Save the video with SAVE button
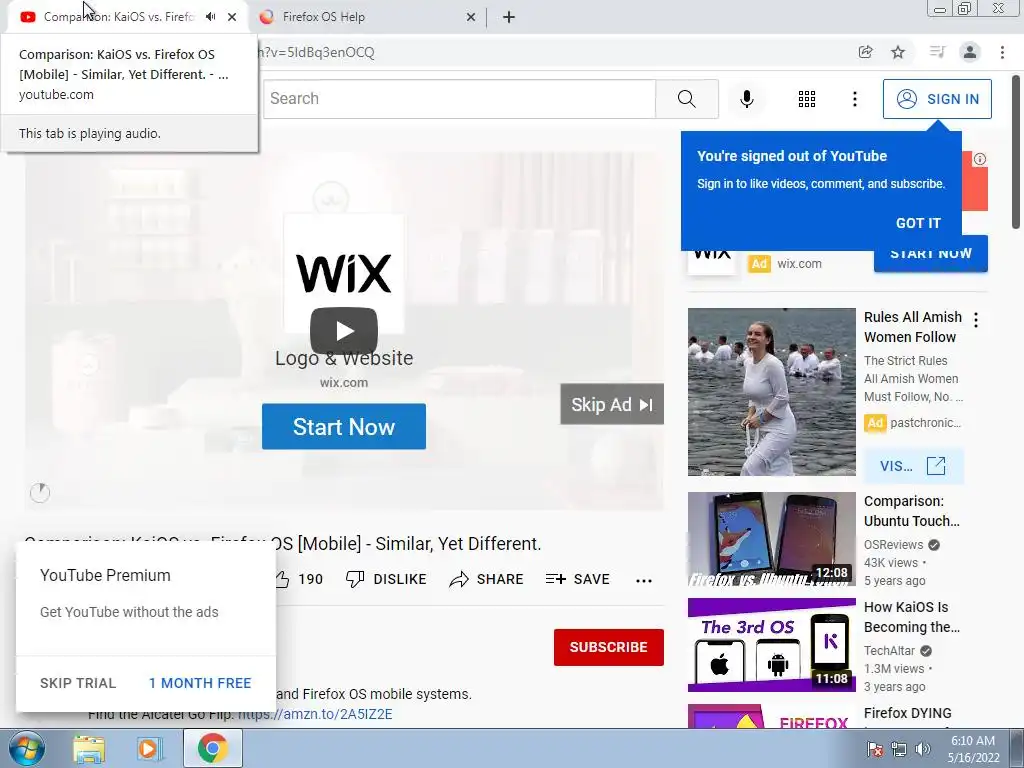1024x768 pixels. pyautogui.click(x=578, y=579)
